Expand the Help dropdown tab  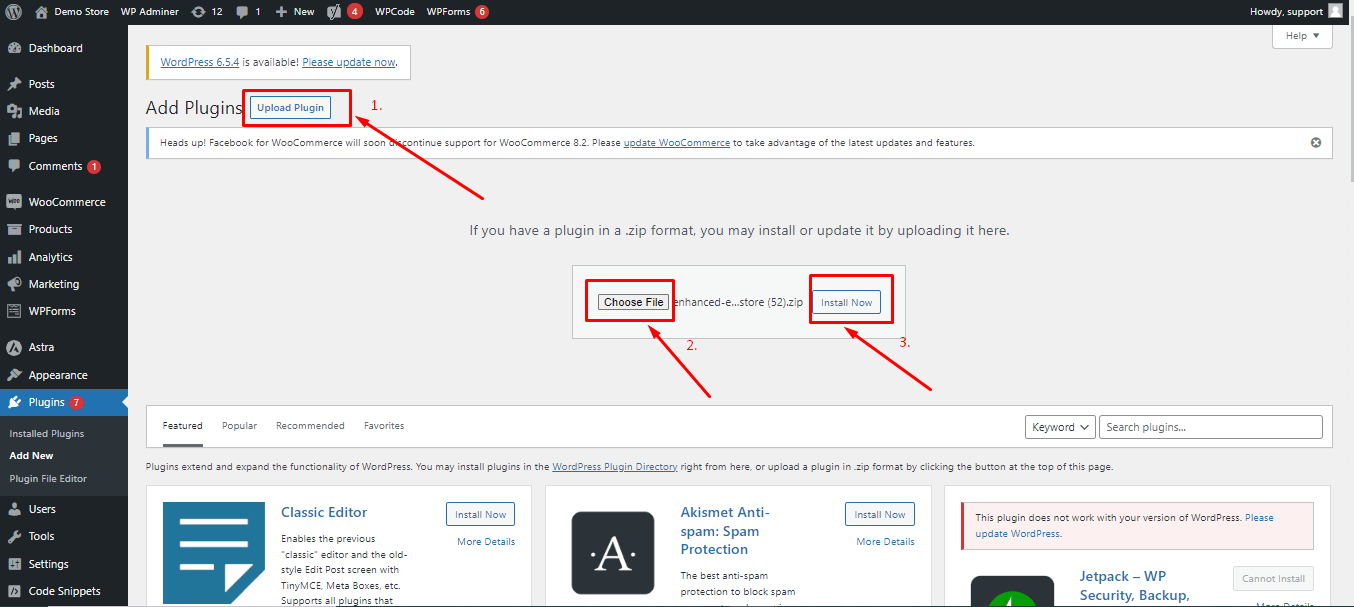pyautogui.click(x=1302, y=36)
